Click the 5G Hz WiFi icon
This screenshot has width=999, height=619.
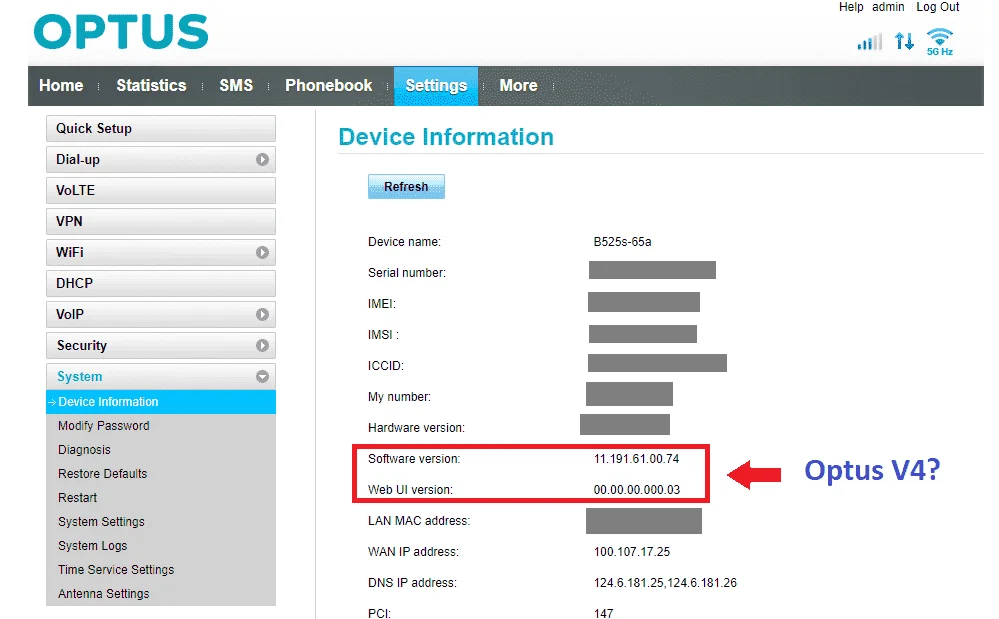click(x=940, y=42)
